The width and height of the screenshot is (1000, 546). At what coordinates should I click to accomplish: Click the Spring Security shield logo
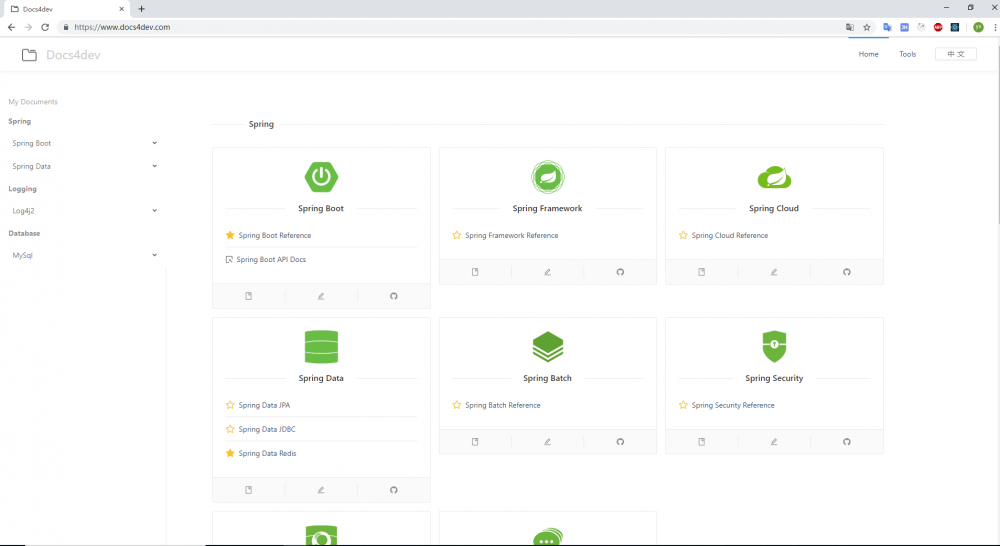[774, 346]
